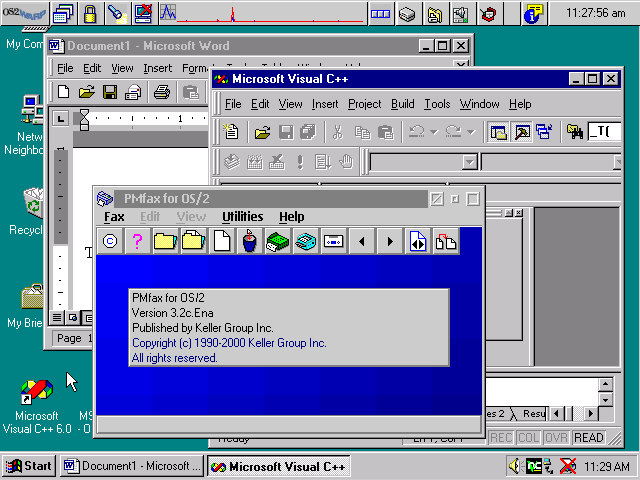640x480 pixels.
Task: Toggle the Output window hammer button in Visual C++
Action: click(522, 132)
